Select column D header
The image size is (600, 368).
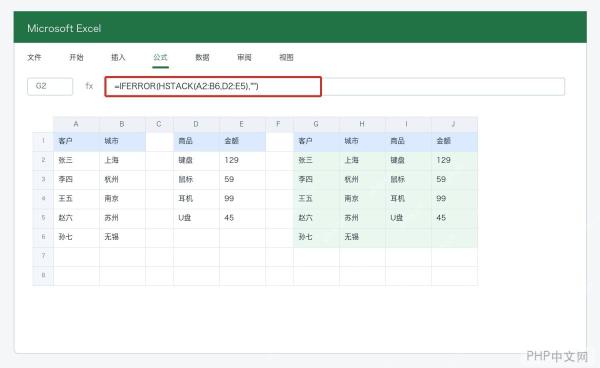pos(196,124)
